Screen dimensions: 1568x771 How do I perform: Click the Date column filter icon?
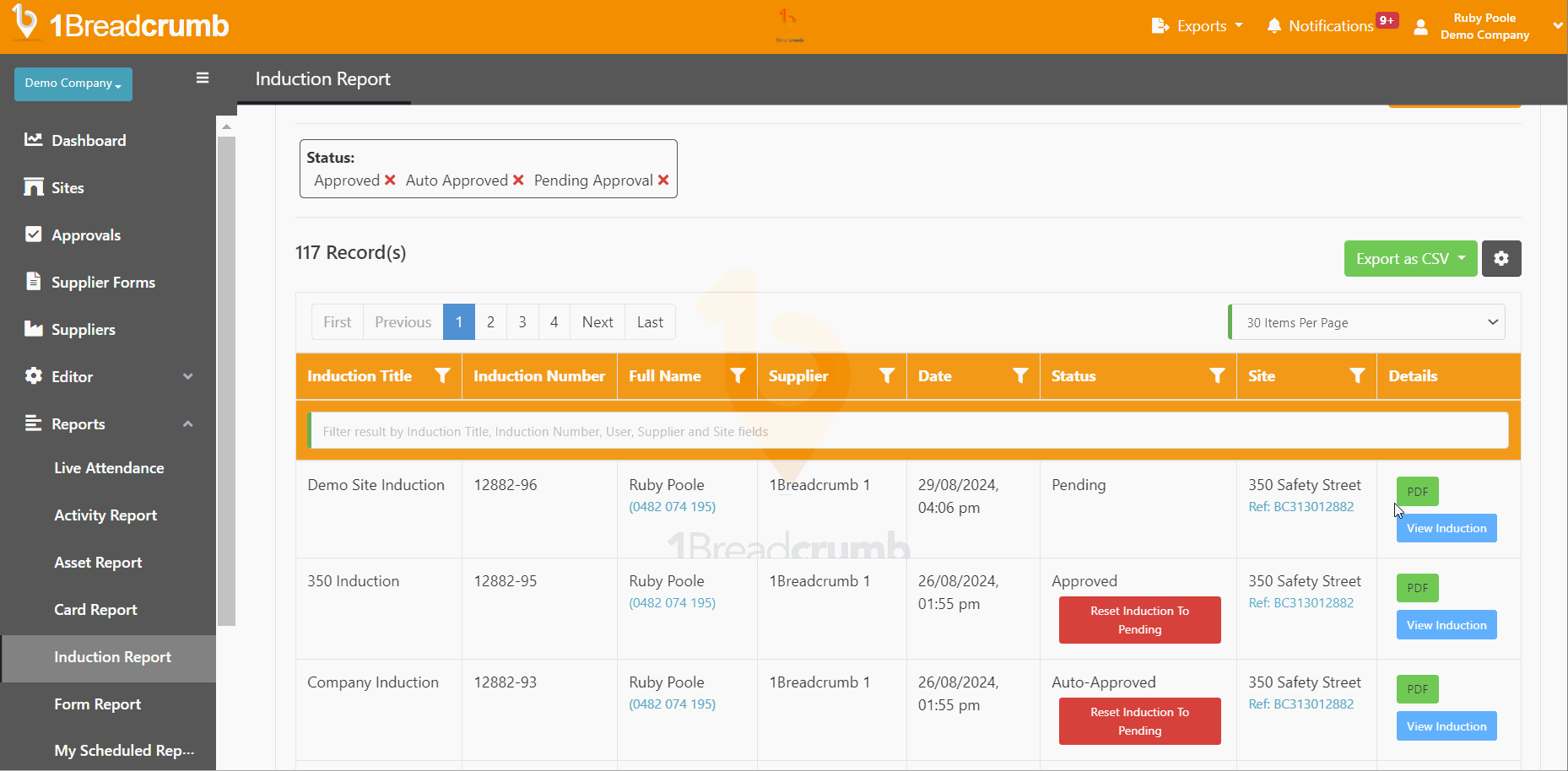coord(1019,376)
